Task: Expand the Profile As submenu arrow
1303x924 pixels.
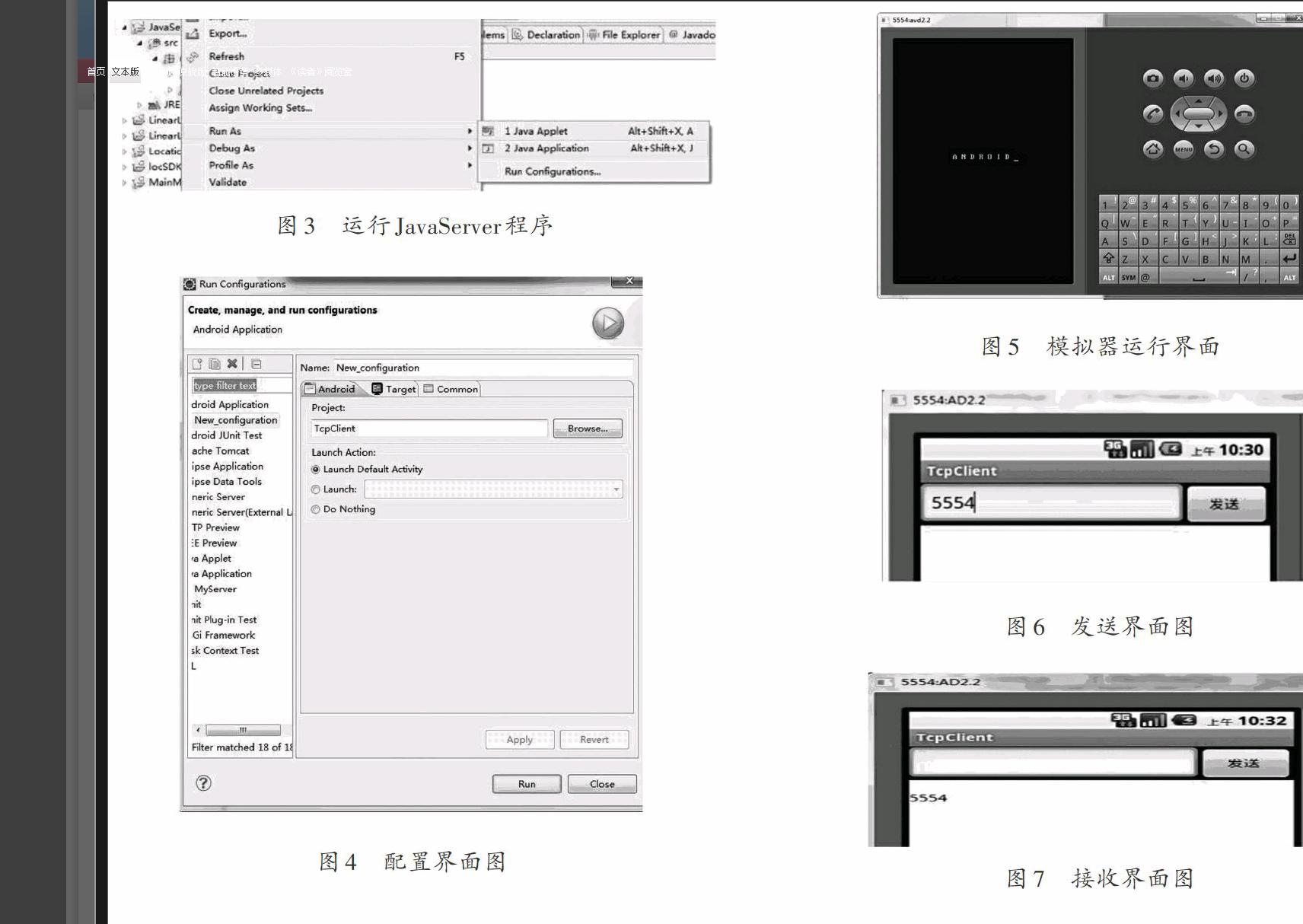Action: click(x=470, y=165)
